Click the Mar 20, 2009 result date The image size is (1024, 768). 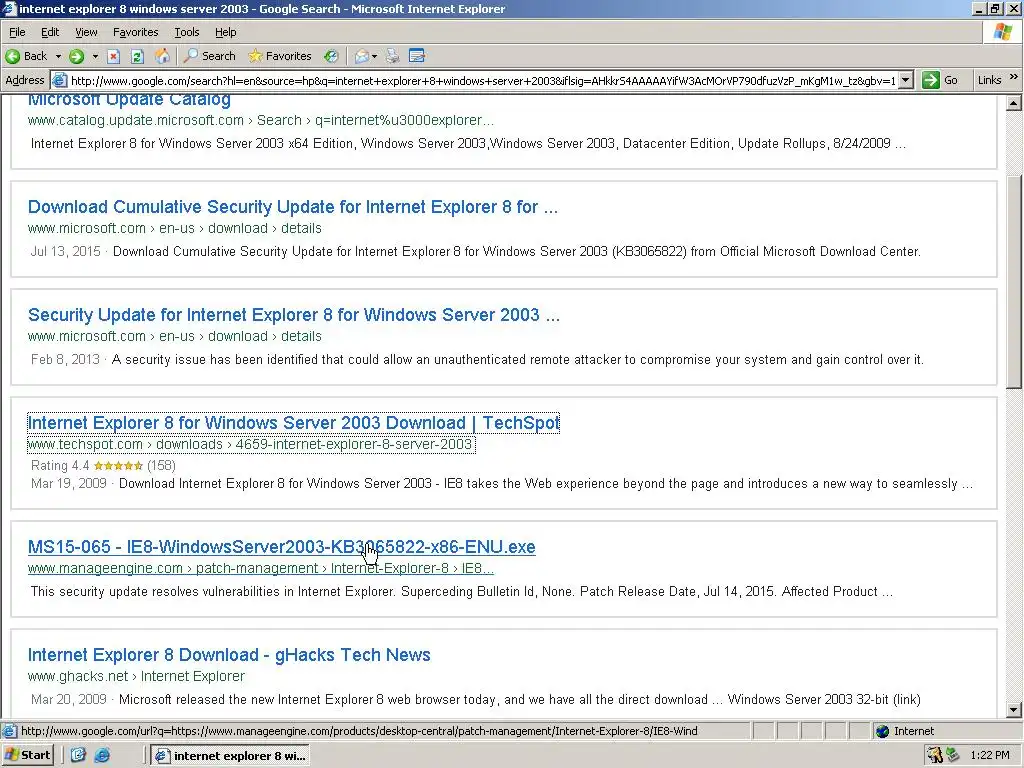coord(68,699)
